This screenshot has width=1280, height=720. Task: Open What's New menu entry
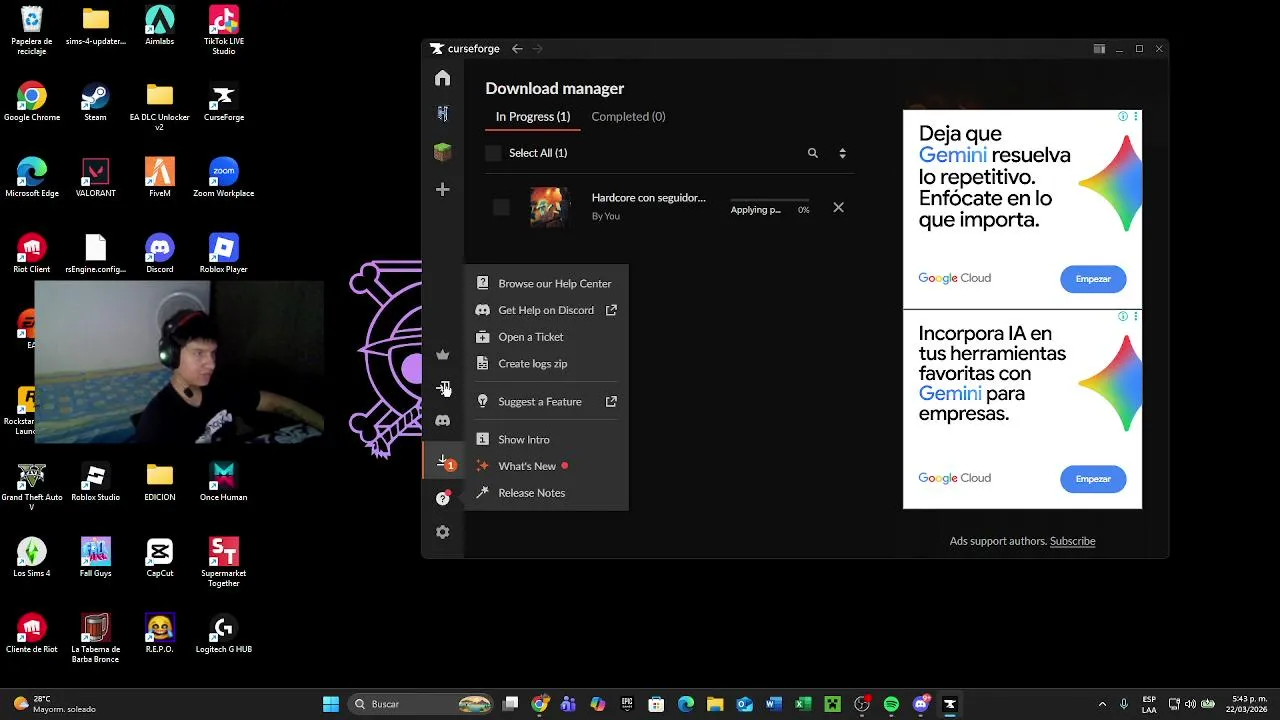[x=546, y=466]
